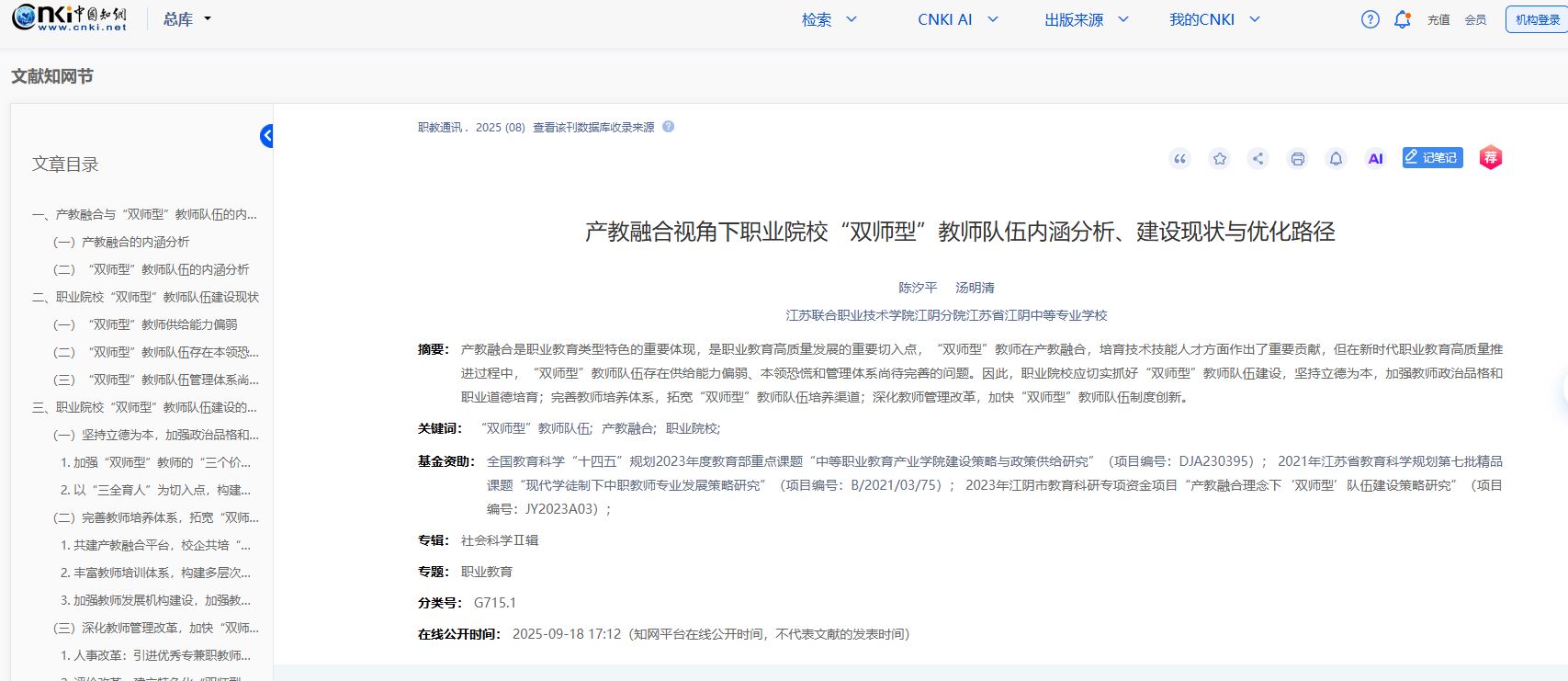This screenshot has height=681, width=1568.
Task: Click the 机构登录 button
Action: point(1537,19)
